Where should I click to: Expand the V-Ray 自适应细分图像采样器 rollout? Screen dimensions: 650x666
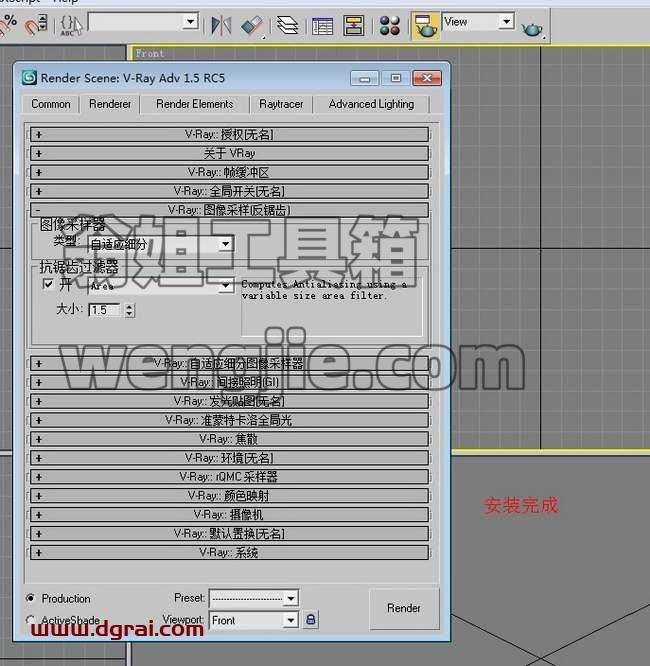point(229,364)
